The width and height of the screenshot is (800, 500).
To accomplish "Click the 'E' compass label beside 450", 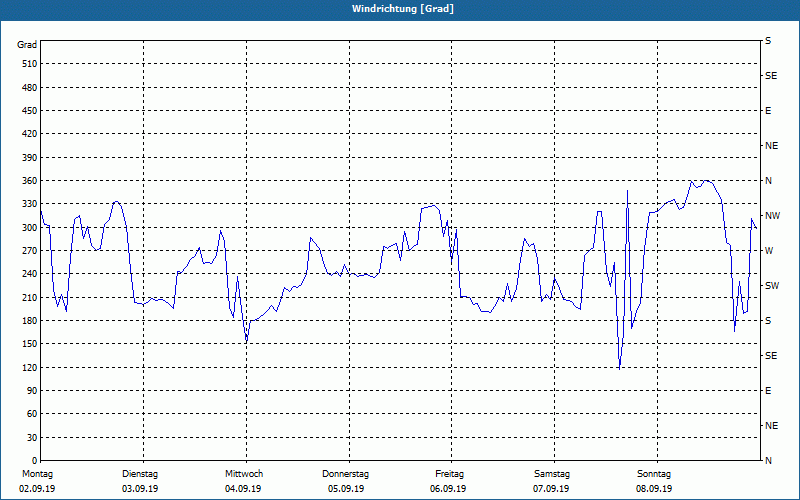I will 768,111.
